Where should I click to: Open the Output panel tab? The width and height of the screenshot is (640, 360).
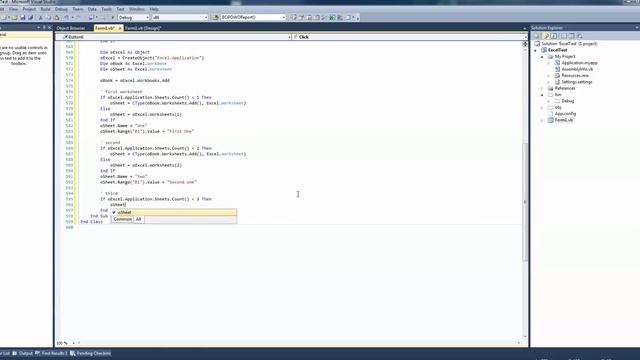coord(22,353)
